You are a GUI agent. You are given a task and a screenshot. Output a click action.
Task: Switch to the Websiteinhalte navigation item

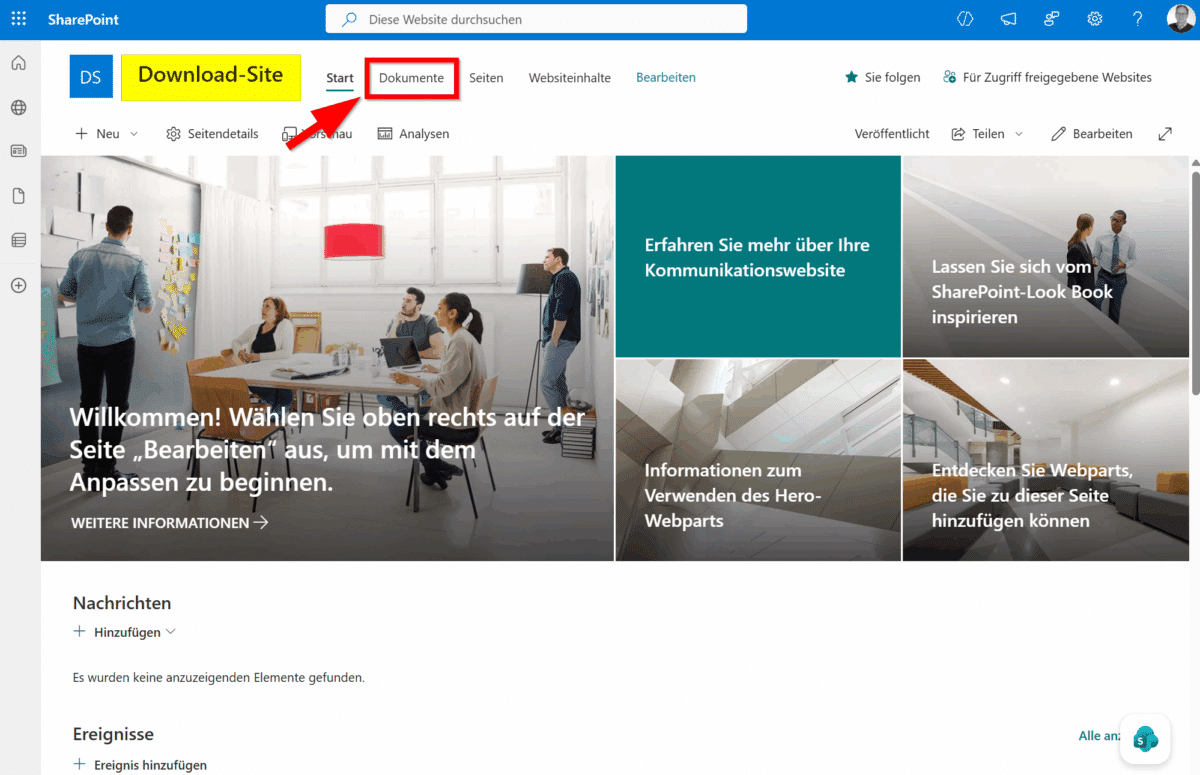[569, 78]
